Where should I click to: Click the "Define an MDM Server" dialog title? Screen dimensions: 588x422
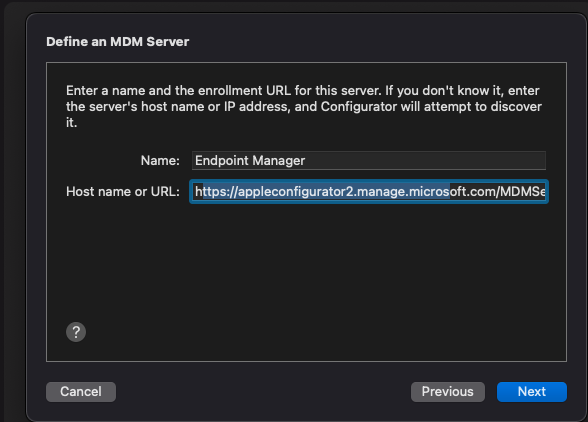point(118,42)
